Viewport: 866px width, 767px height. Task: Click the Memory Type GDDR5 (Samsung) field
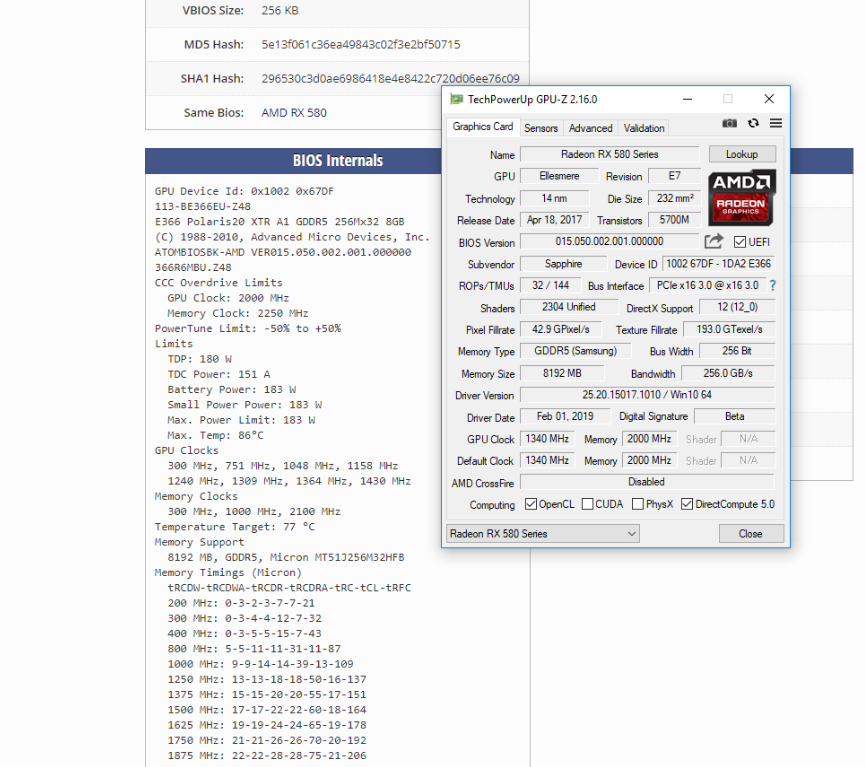(x=575, y=351)
